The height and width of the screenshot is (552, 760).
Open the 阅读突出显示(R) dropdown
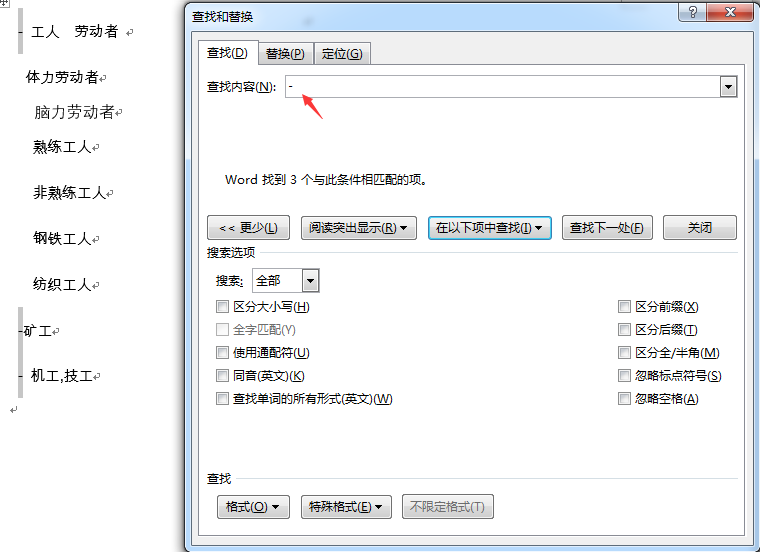pyautogui.click(x=359, y=228)
